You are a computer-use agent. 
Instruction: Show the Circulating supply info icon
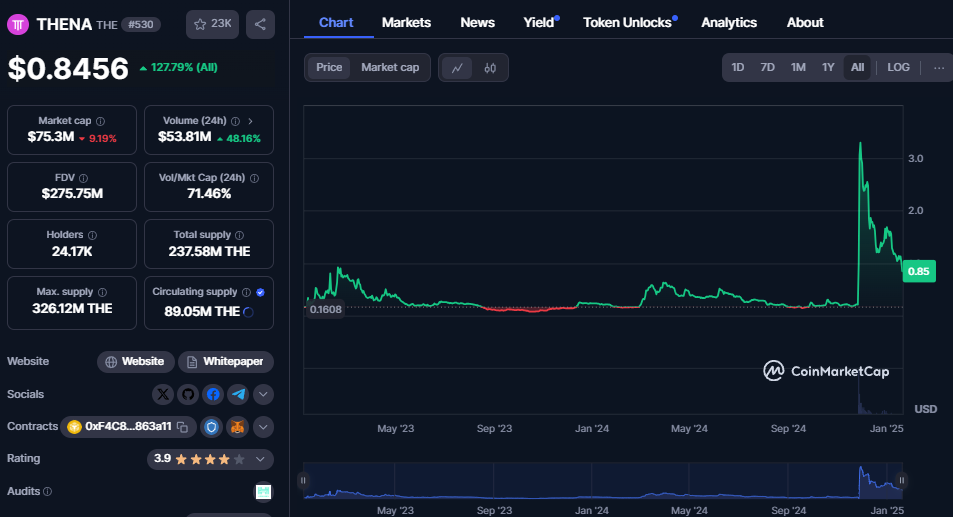246,292
